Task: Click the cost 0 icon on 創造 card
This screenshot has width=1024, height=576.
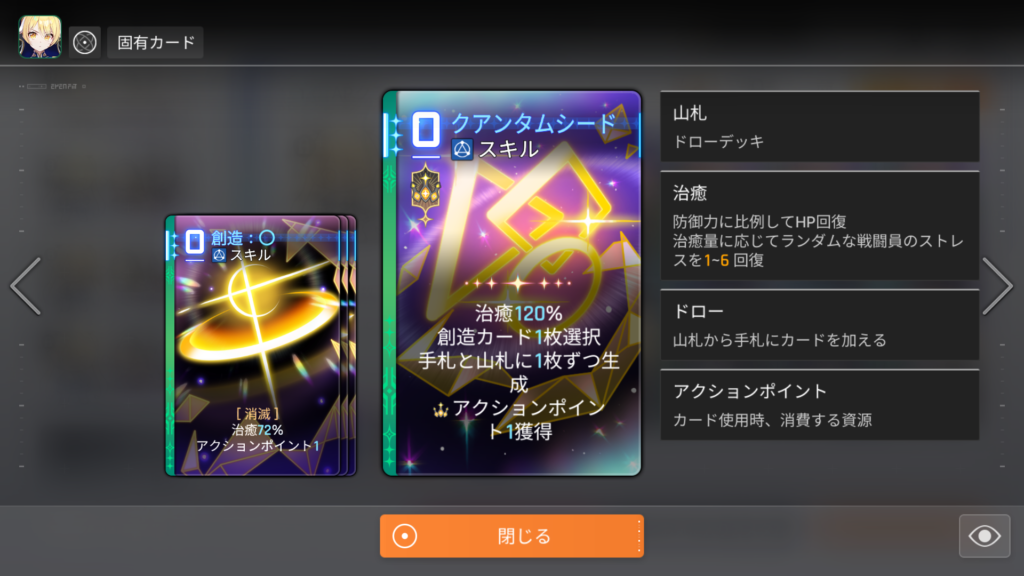Action: [x=195, y=242]
